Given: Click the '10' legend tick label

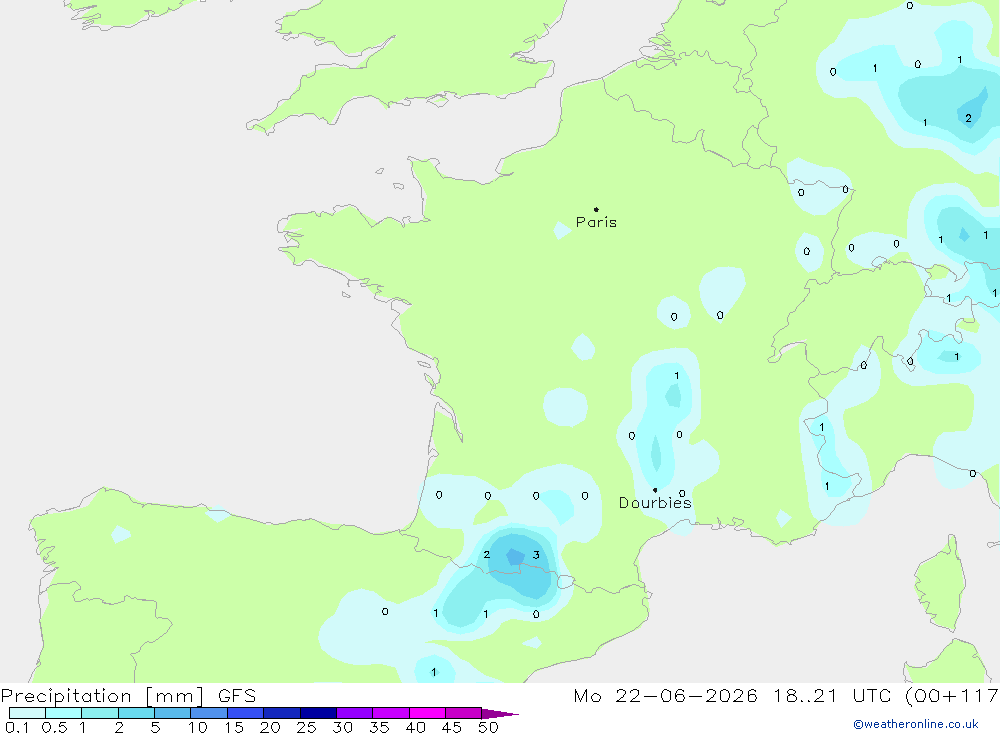Looking at the screenshot, I should point(198,727).
